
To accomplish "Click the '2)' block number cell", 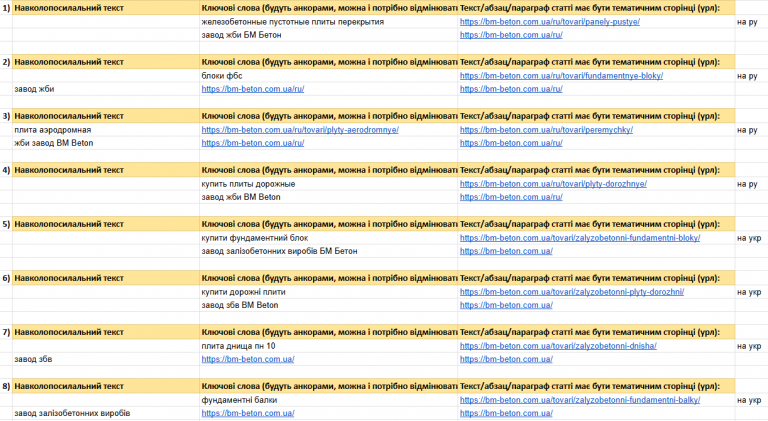I will click(x=6, y=62).
